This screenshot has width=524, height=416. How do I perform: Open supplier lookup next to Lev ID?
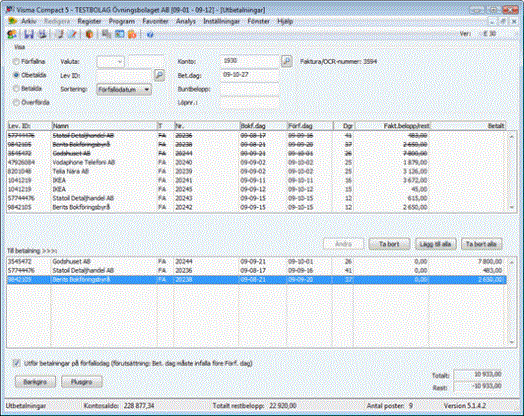(159, 75)
